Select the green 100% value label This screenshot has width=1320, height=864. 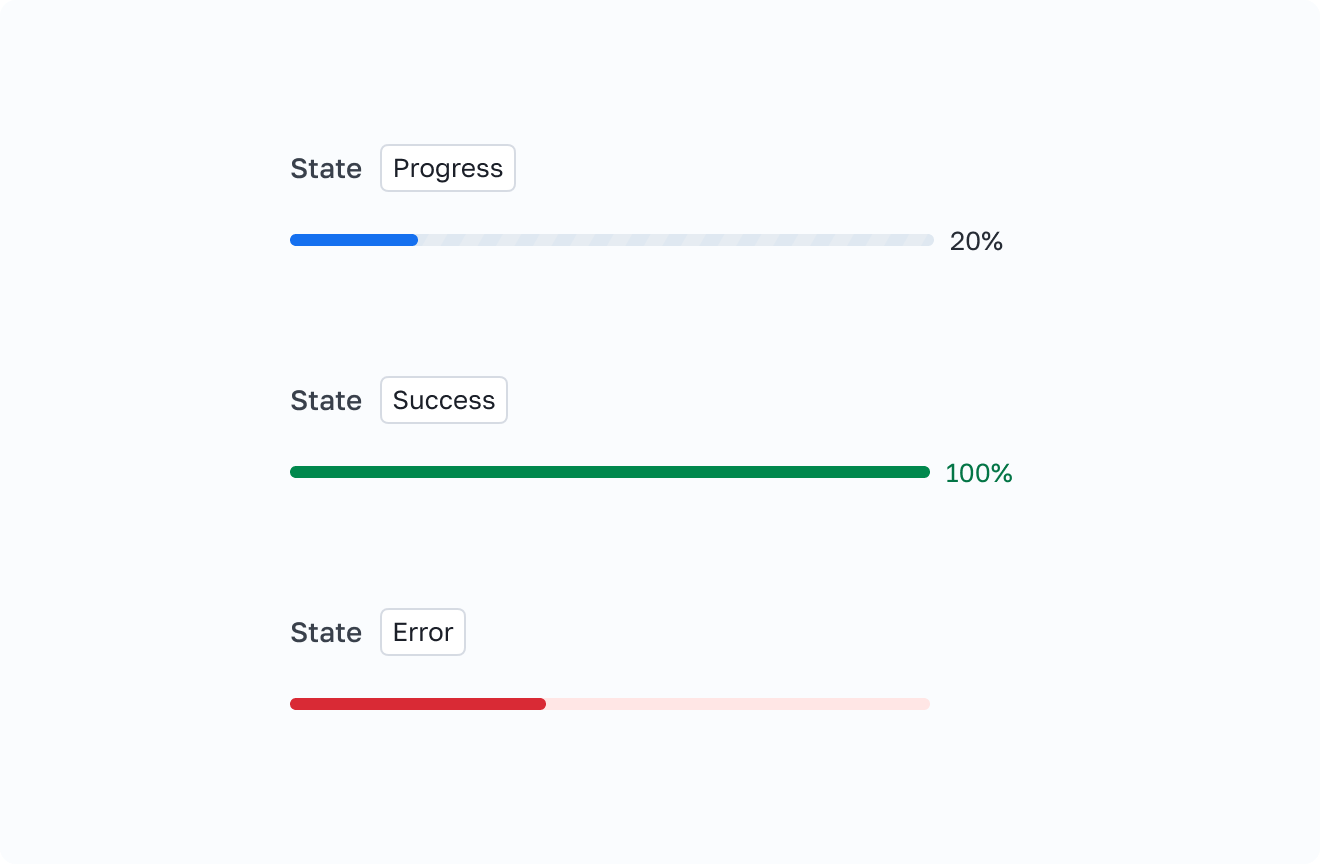click(x=978, y=473)
